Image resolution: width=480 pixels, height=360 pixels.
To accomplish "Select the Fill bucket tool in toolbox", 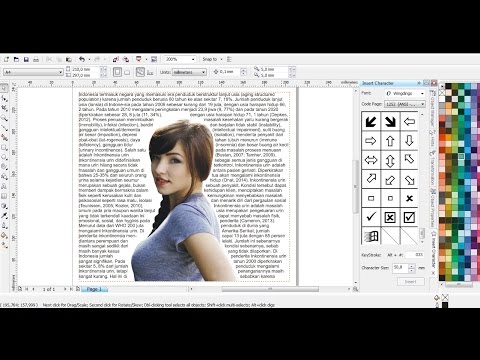I will point(4,236).
